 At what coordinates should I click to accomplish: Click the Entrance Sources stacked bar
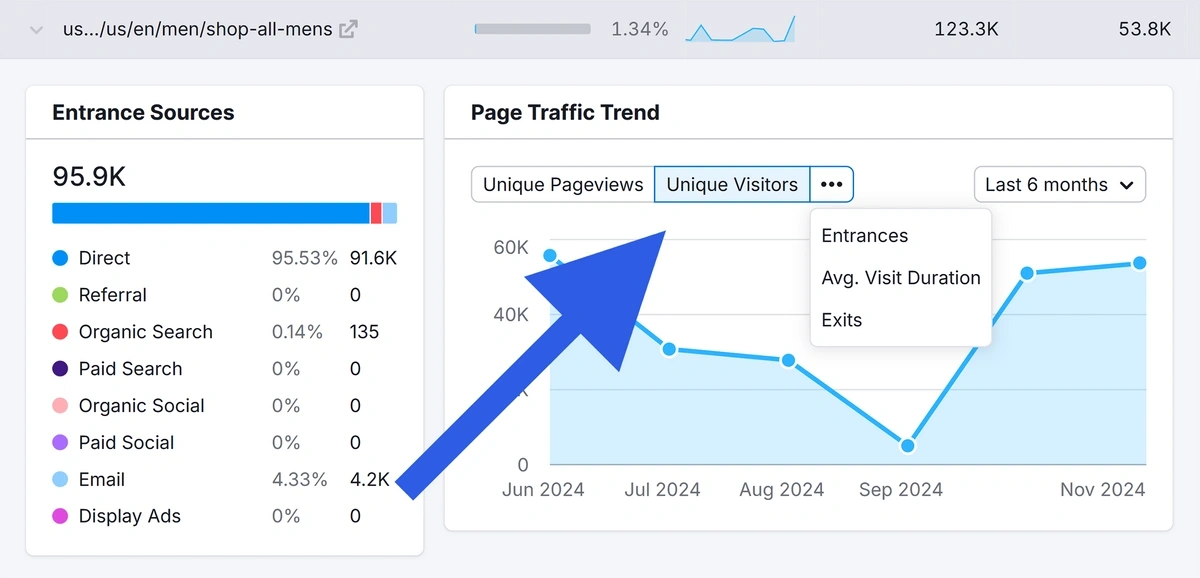[224, 213]
